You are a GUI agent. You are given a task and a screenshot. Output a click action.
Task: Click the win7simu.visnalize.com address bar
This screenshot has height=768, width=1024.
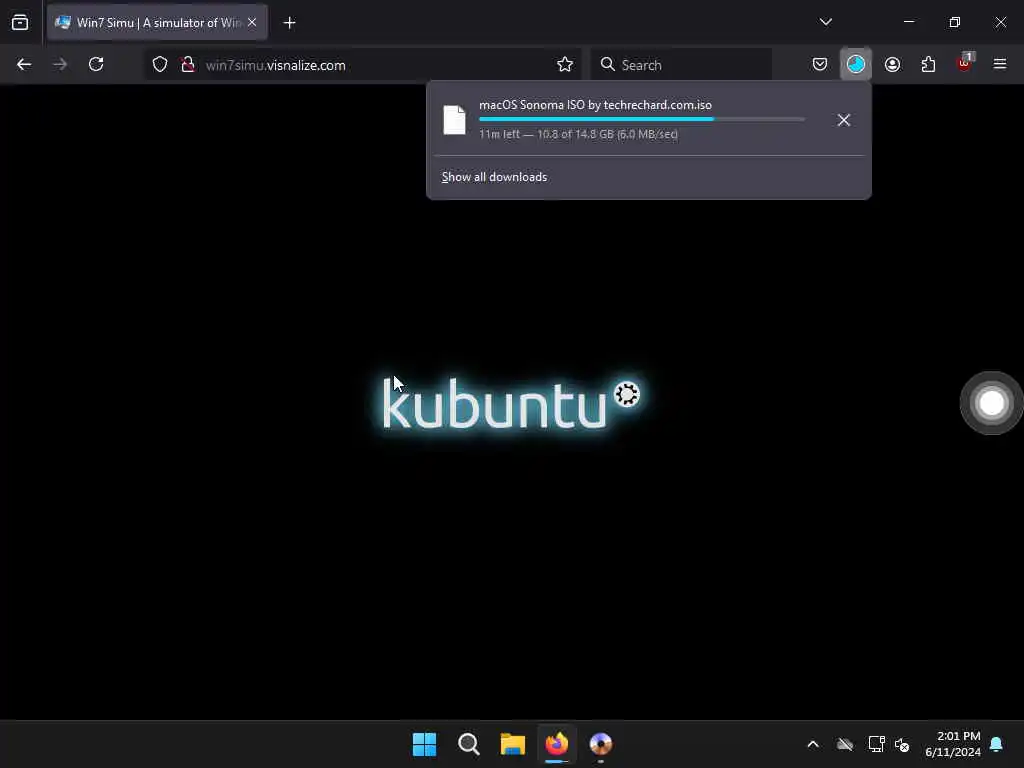(x=362, y=65)
